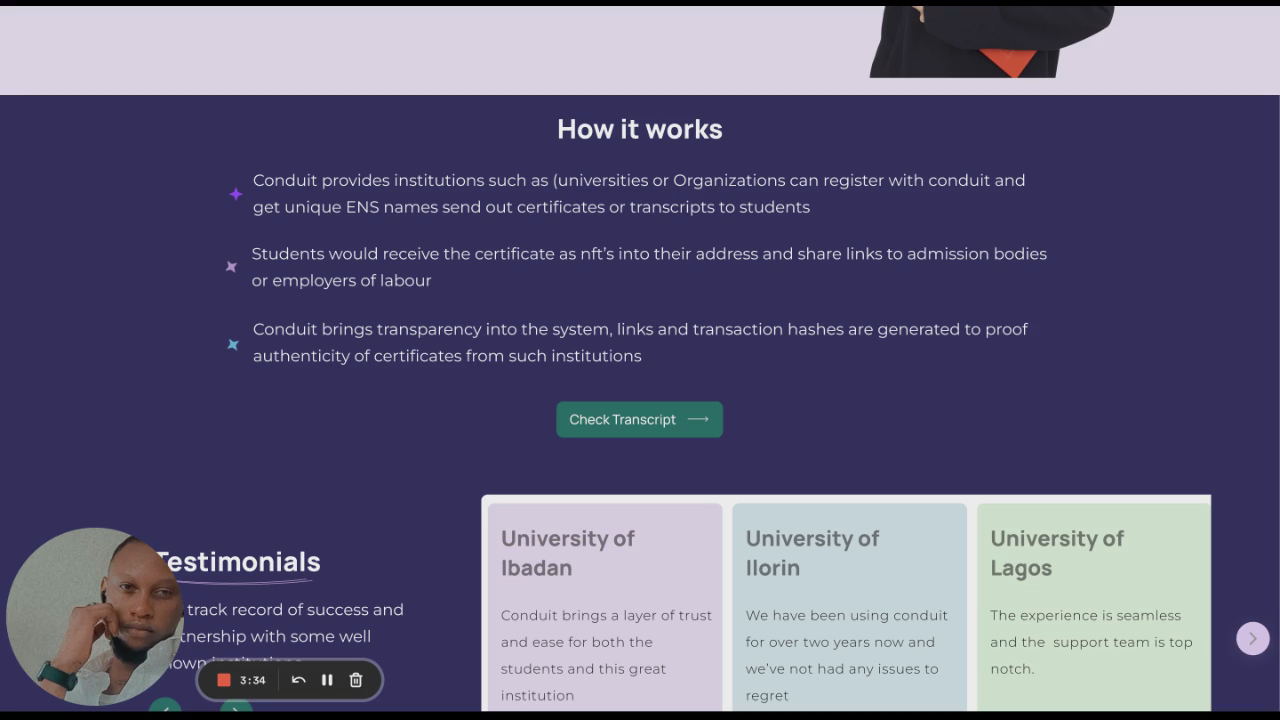The height and width of the screenshot is (720, 1280).
Task: Open the University of Ibadan testimonial card
Action: click(605, 607)
